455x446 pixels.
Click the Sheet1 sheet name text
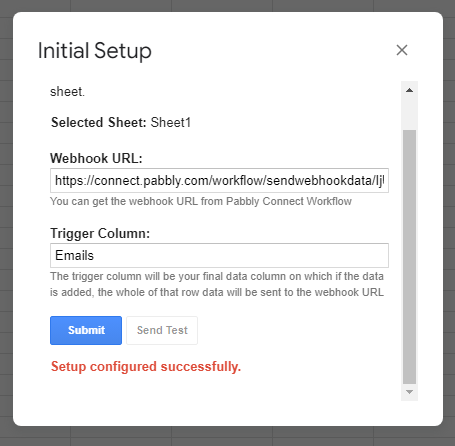(x=171, y=122)
